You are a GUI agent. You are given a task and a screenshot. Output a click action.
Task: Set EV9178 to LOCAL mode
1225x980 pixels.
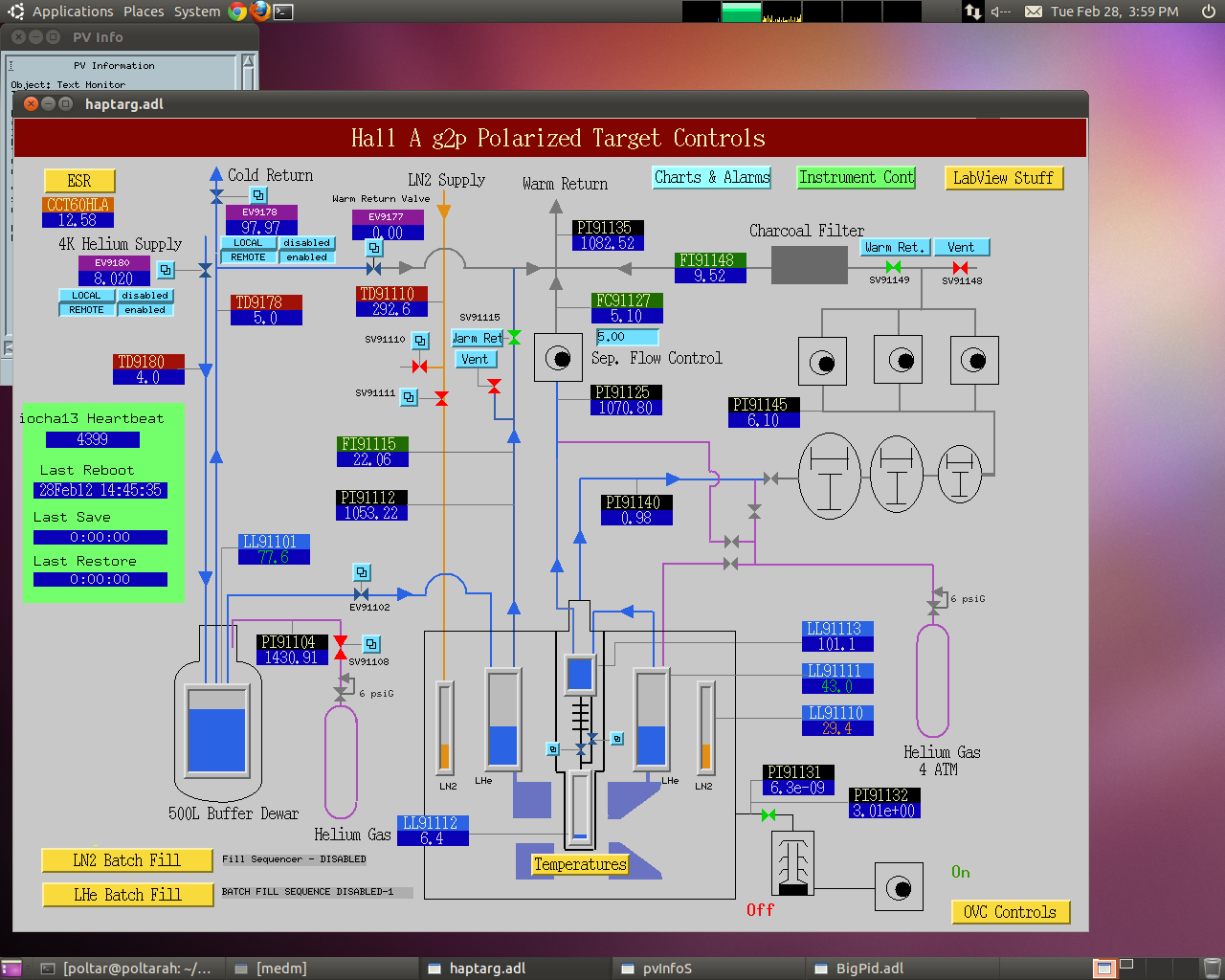[248, 243]
